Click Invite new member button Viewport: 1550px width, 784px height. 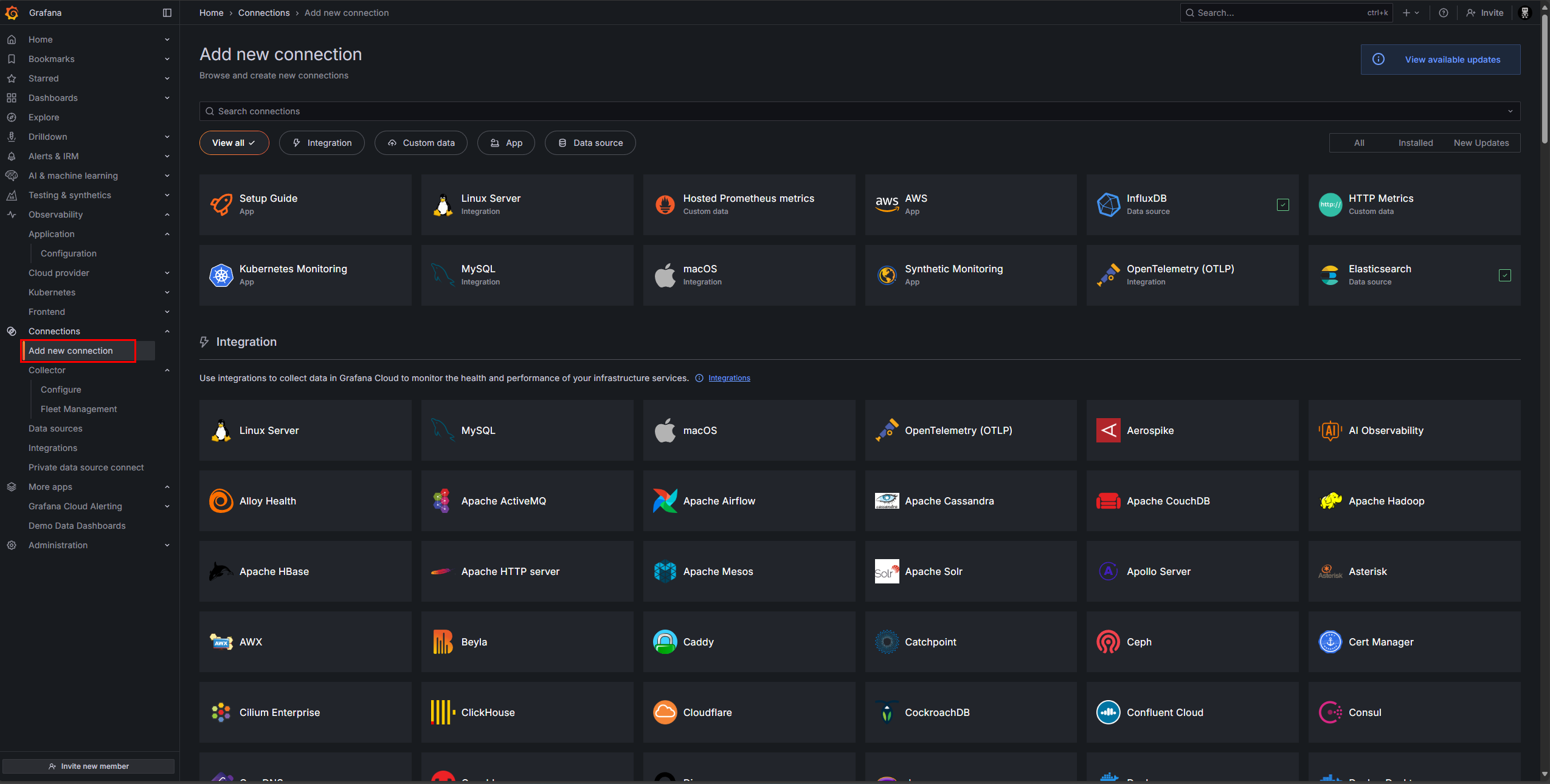tap(89, 766)
